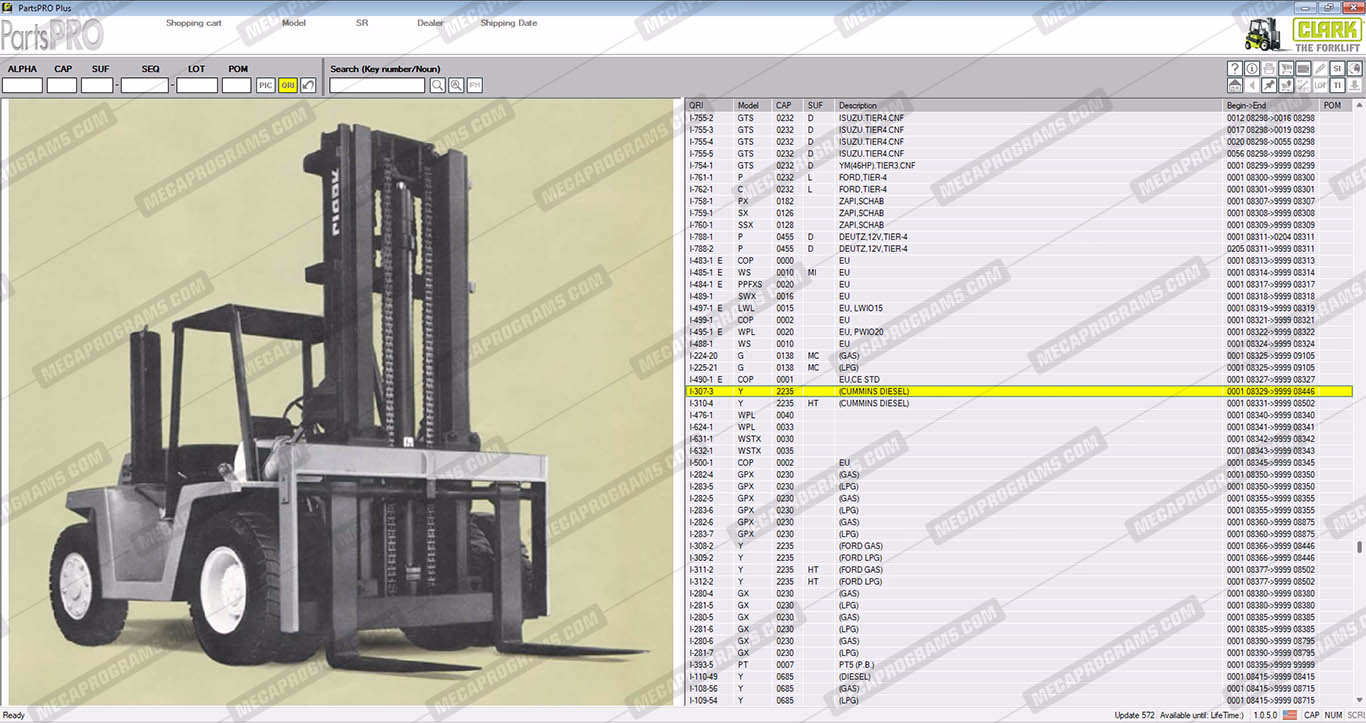
Task: Toggle the PIC view button
Action: coord(265,85)
